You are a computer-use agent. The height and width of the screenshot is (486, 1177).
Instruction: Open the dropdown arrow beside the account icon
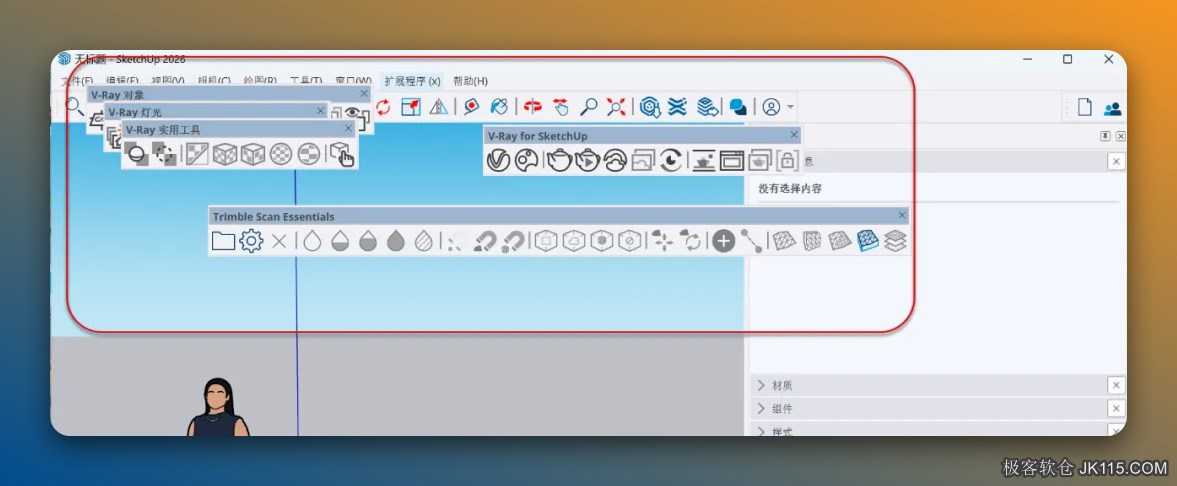pos(790,108)
